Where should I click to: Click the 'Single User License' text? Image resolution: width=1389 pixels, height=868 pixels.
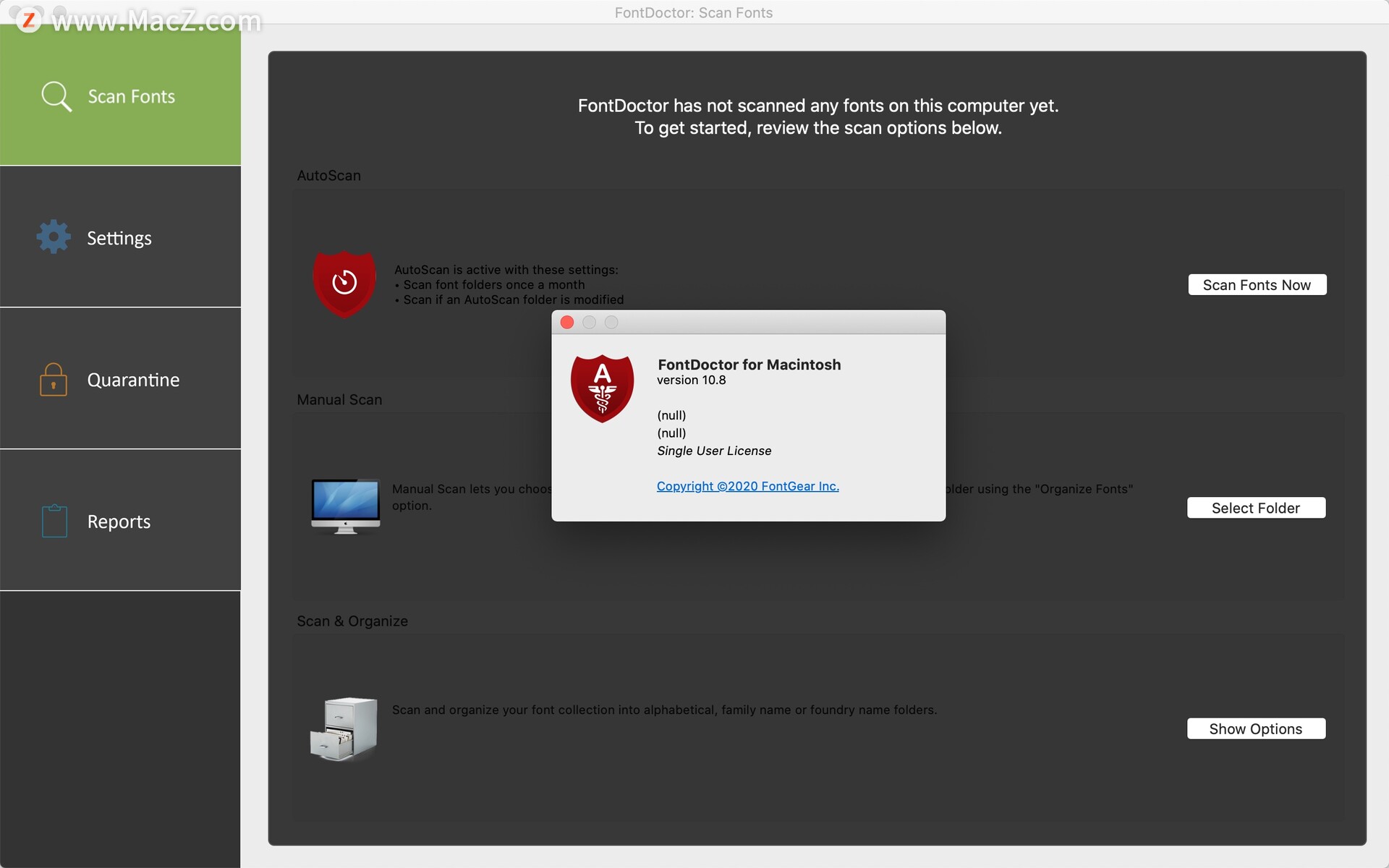click(714, 451)
